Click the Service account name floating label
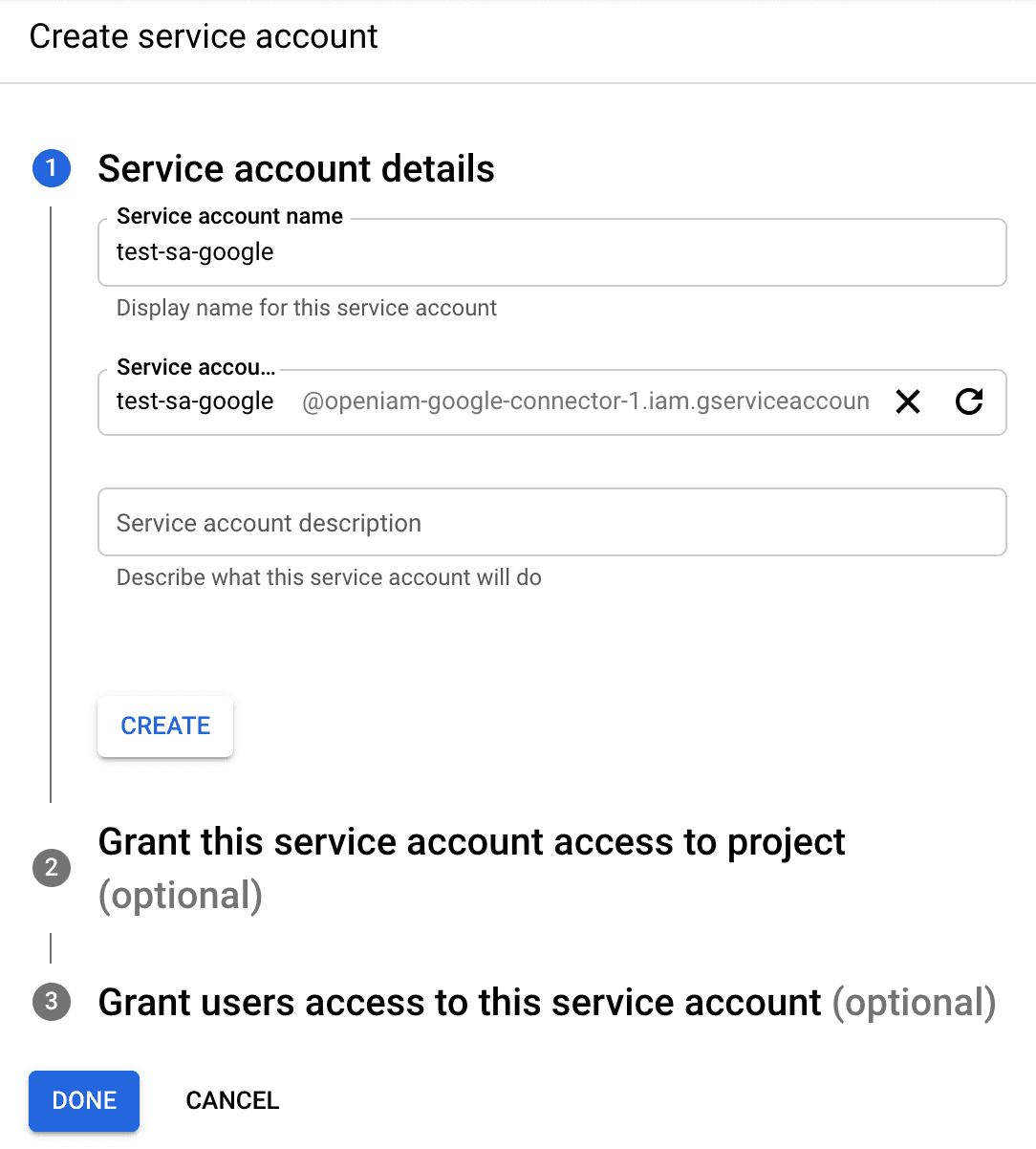 pyautogui.click(x=229, y=216)
